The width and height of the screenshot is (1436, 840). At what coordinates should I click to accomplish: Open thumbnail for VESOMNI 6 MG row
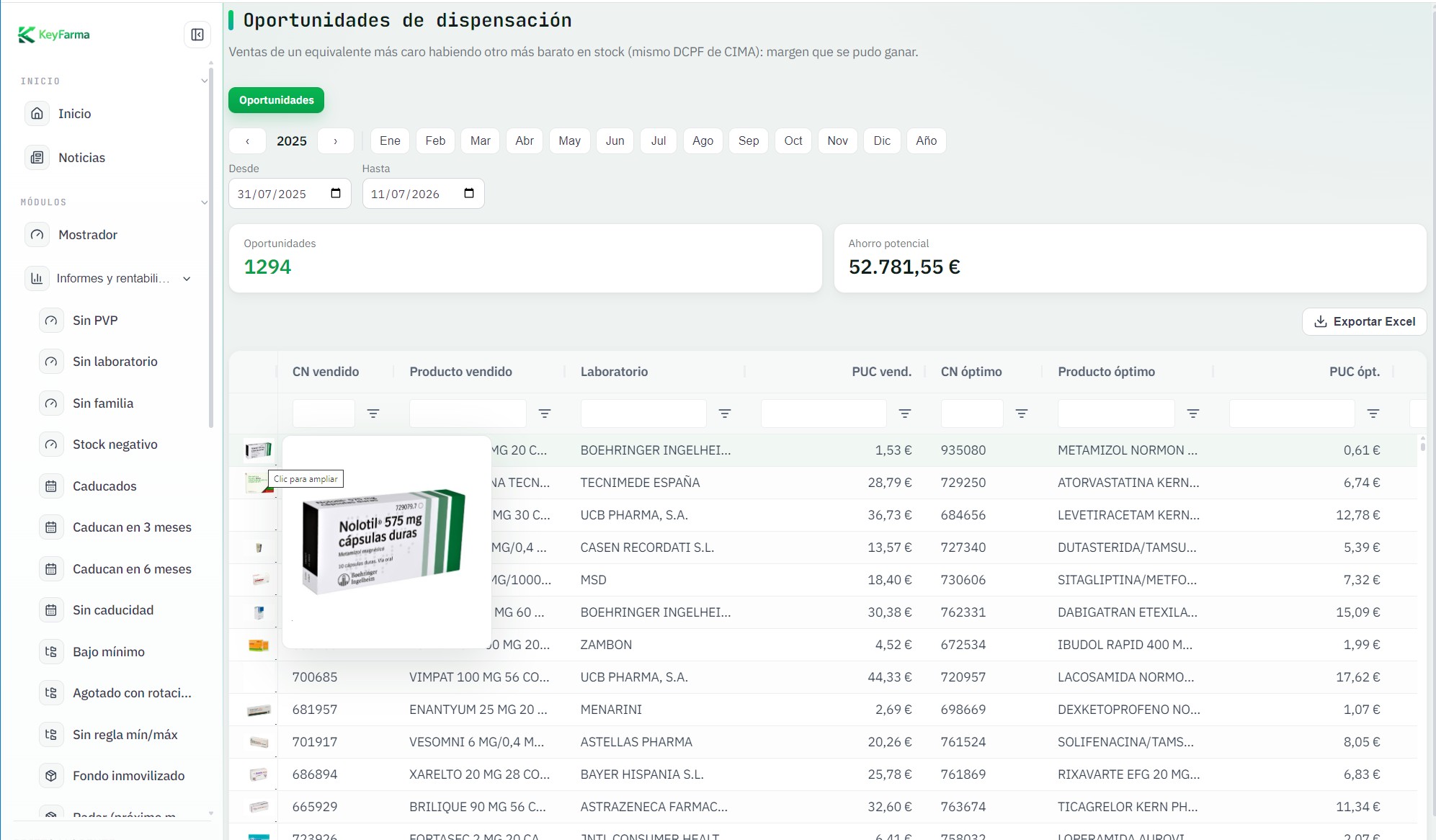coord(259,743)
